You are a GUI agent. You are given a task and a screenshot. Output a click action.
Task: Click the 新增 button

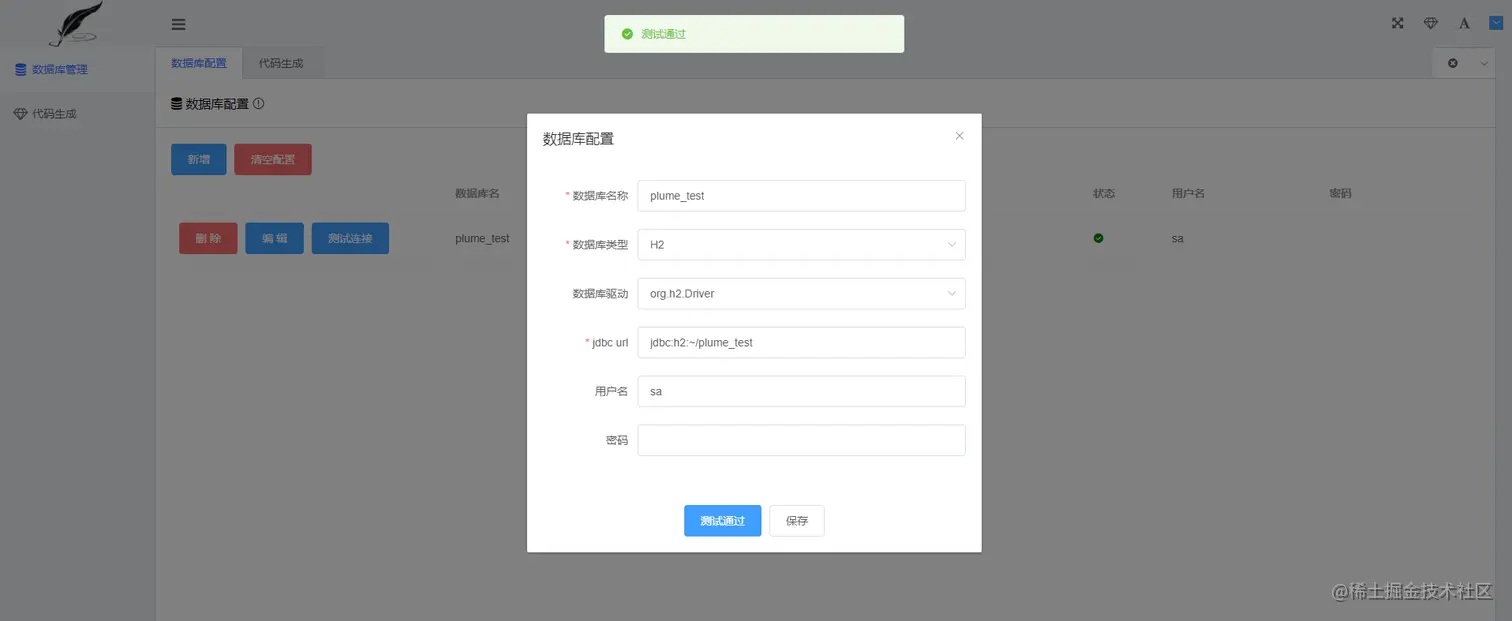pyautogui.click(x=199, y=159)
